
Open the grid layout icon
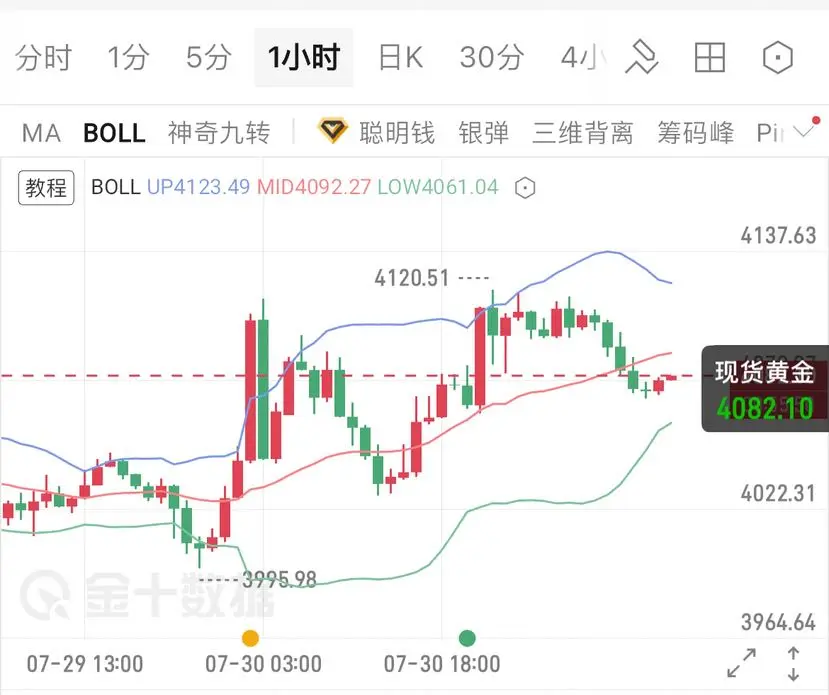(710, 58)
